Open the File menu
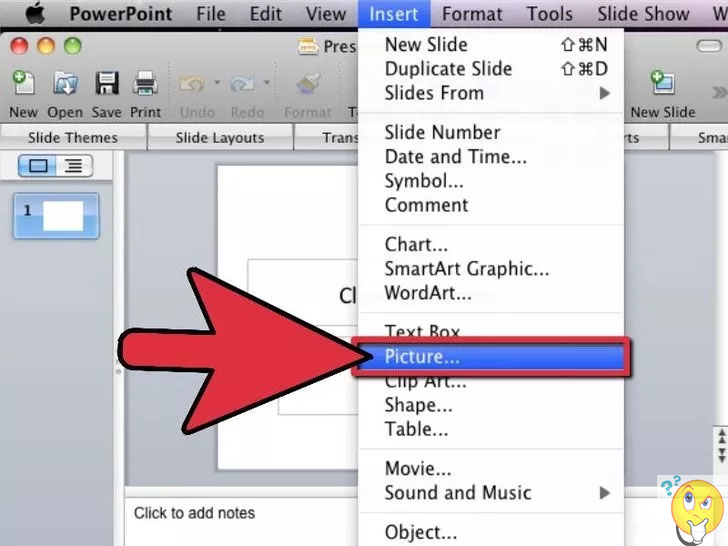 [211, 13]
